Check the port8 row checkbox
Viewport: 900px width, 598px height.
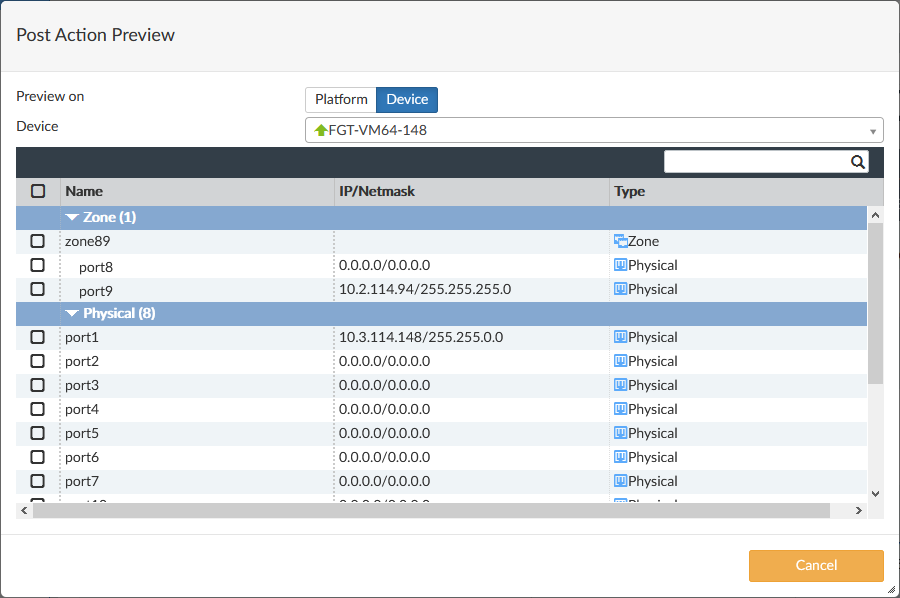tap(37, 265)
